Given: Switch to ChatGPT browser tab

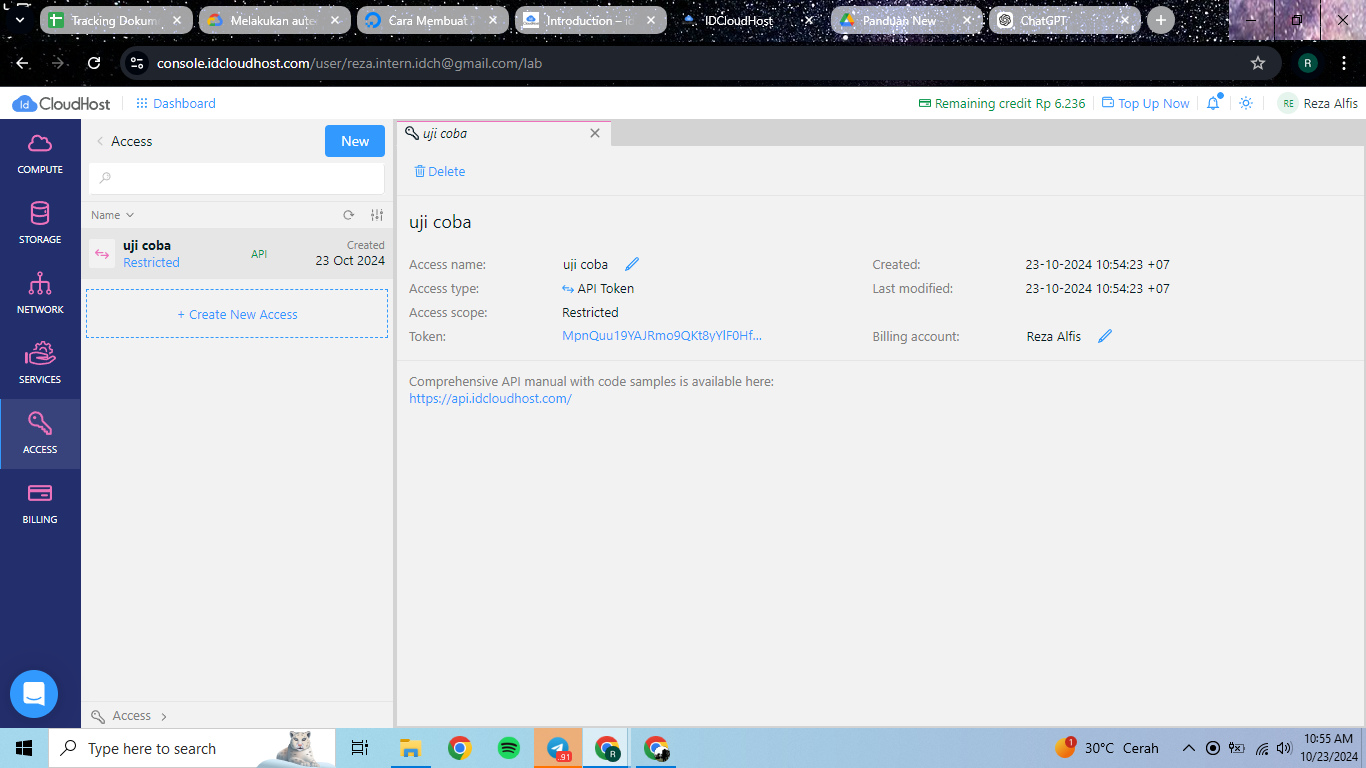Looking at the screenshot, I should (x=1064, y=20).
